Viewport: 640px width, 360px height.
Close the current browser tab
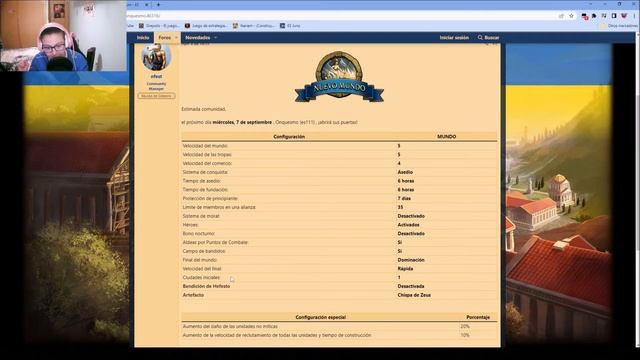(x=147, y=4)
